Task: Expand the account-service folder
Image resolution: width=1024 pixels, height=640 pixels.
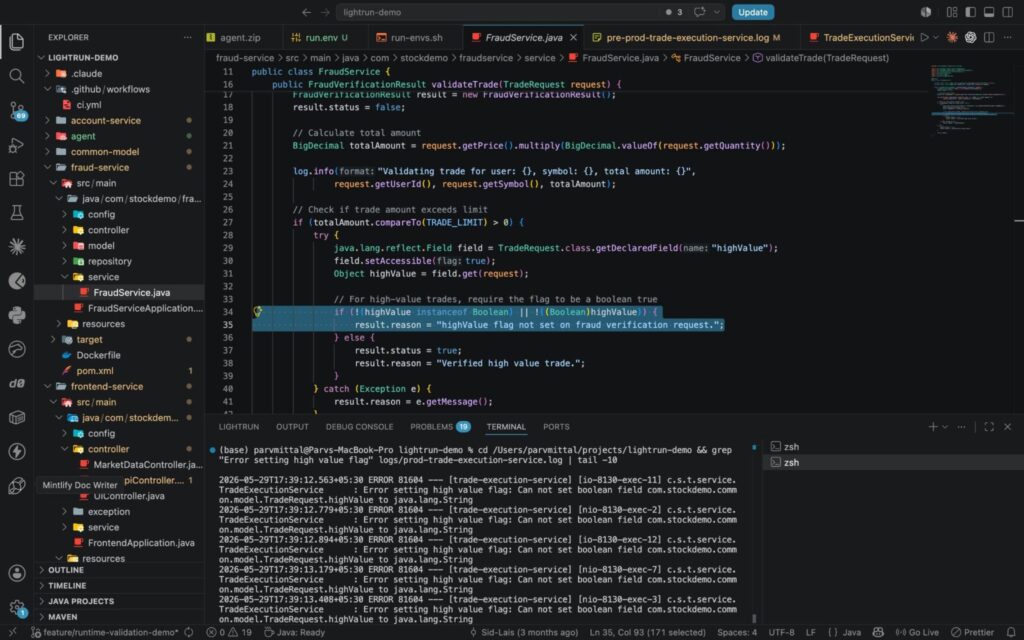Action: pos(104,120)
